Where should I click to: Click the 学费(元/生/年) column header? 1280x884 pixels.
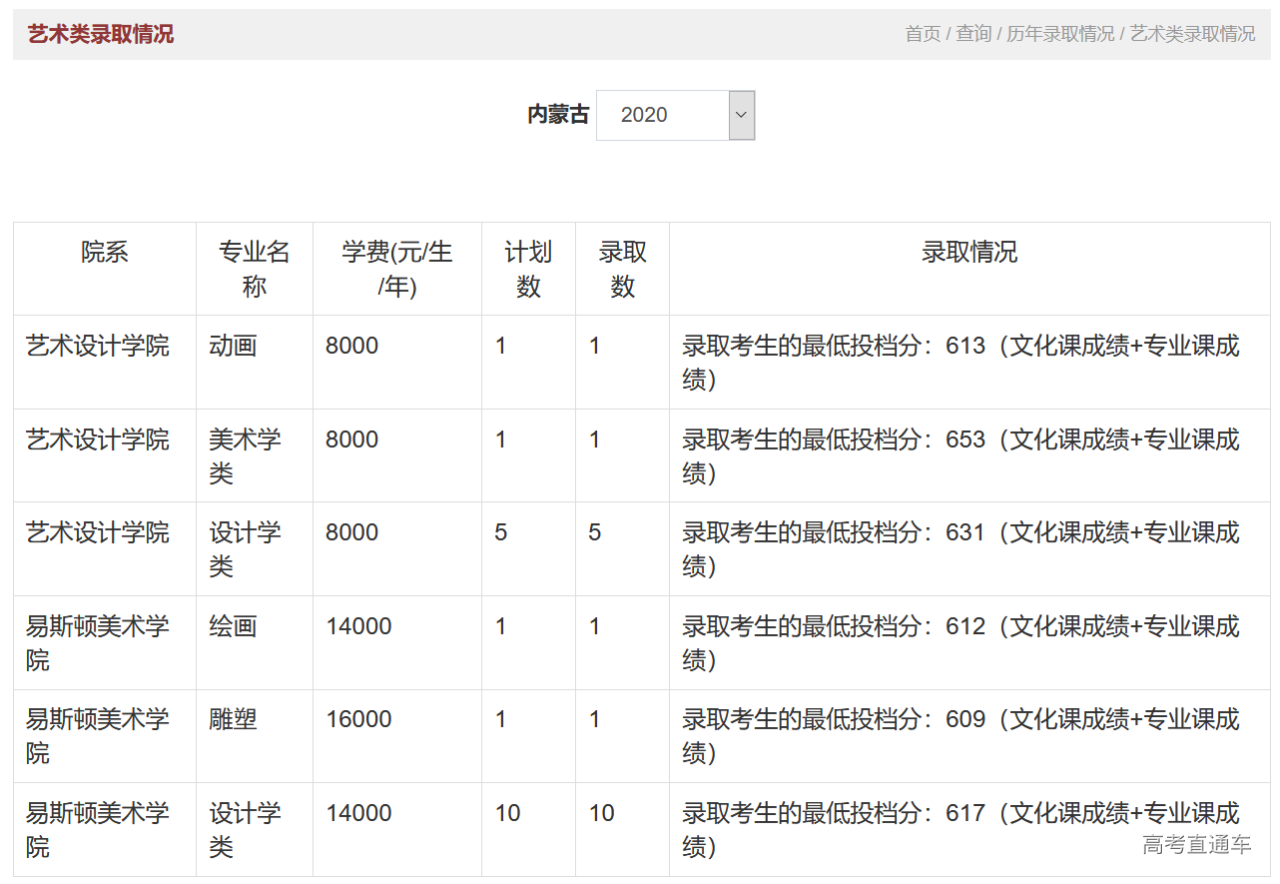396,268
